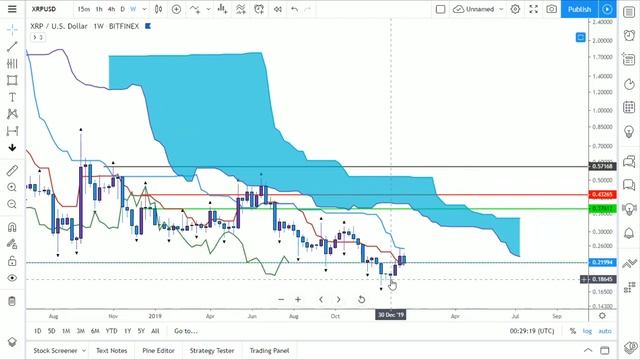
Task: Open chart settings gear
Action: click(515, 9)
